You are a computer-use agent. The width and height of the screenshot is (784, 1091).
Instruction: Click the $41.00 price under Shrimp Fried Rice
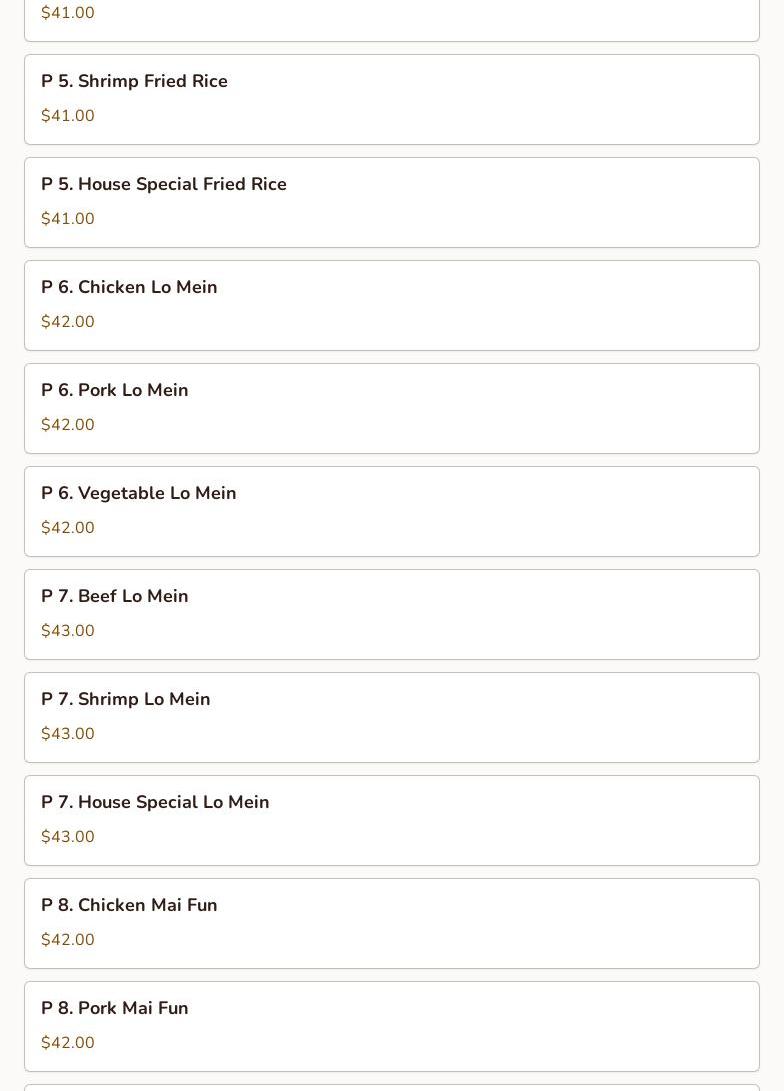68,116
